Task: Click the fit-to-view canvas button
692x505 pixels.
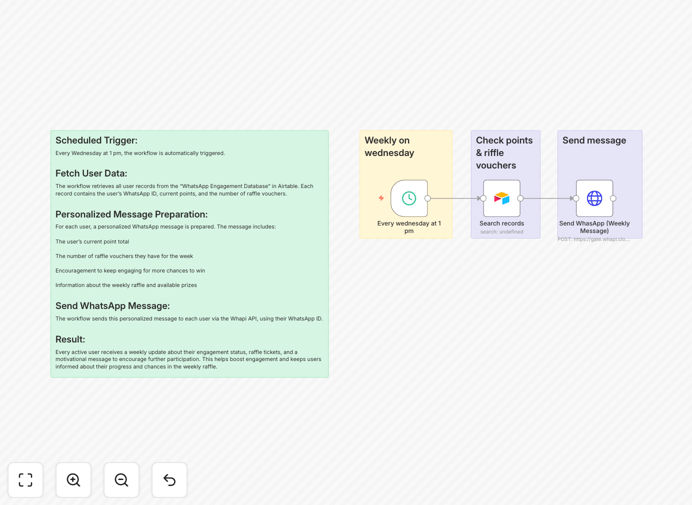Action: 26,480
